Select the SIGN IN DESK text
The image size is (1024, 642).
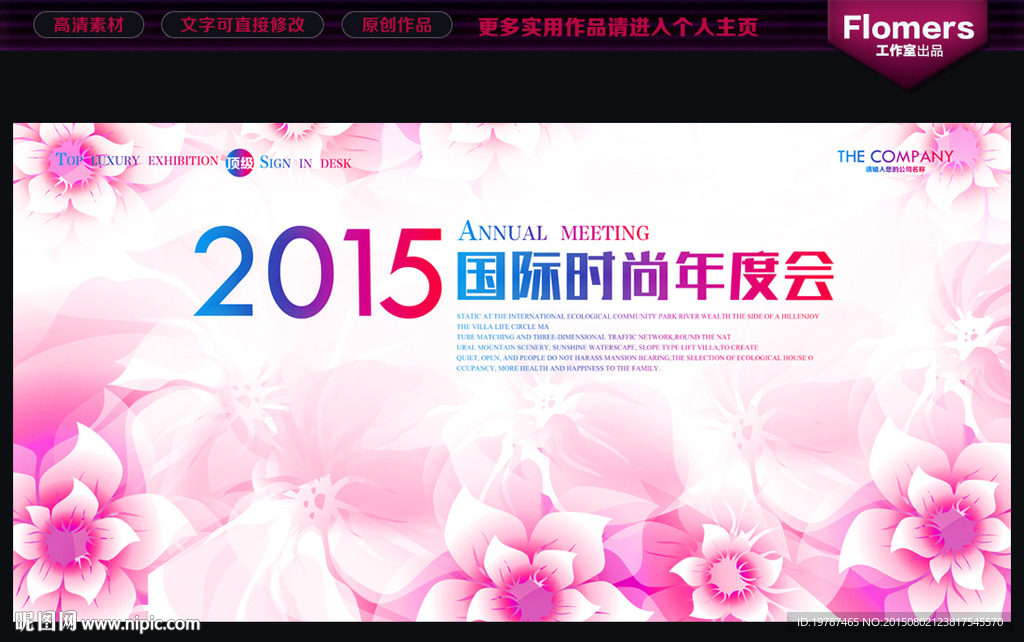[306, 163]
